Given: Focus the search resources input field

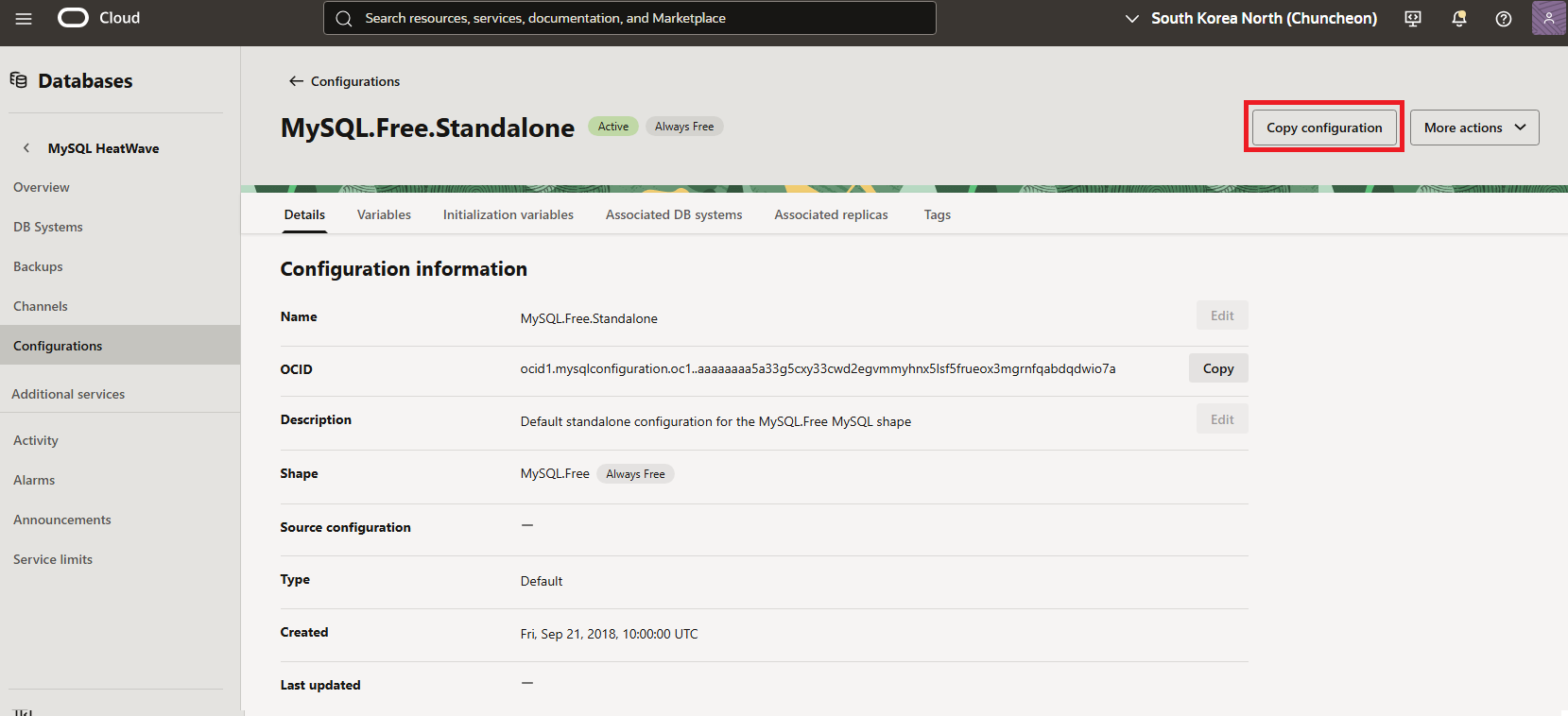Looking at the screenshot, I should 629,18.
